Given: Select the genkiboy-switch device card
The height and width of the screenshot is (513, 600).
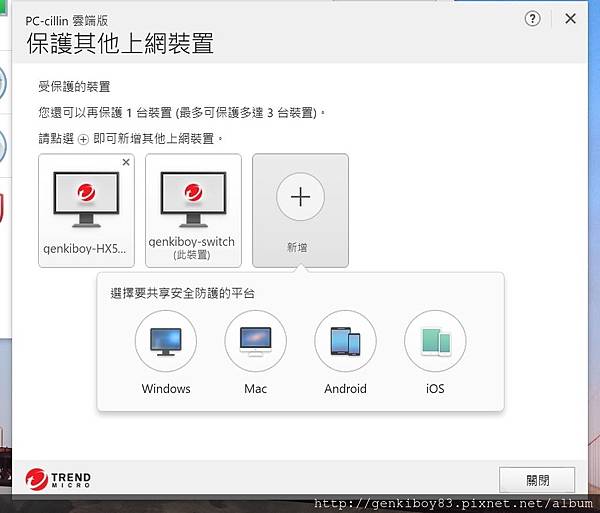Looking at the screenshot, I should 193,210.
